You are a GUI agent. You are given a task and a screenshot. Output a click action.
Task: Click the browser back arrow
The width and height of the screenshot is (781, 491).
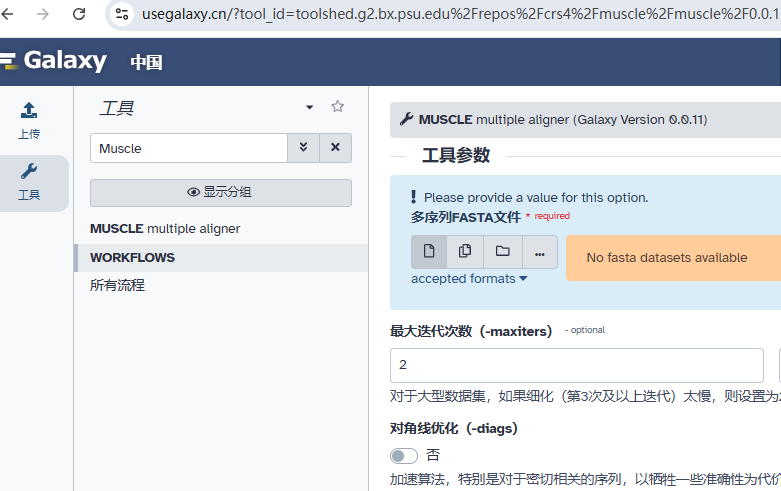pos(7,14)
